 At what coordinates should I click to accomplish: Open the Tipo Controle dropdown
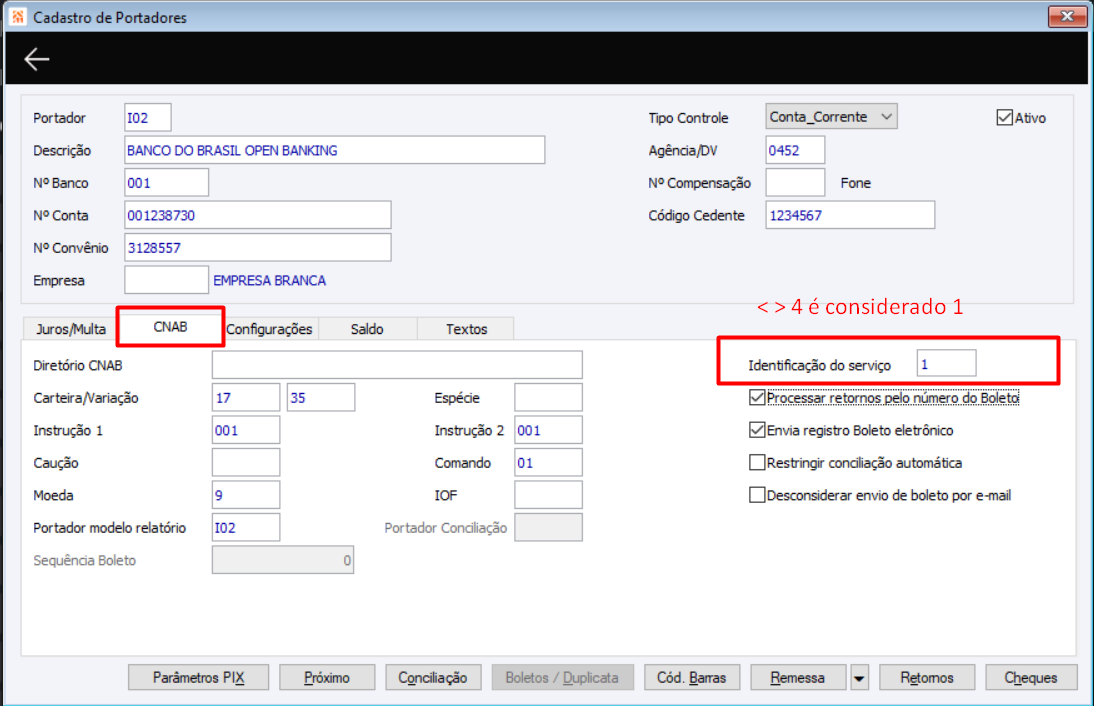coord(831,117)
